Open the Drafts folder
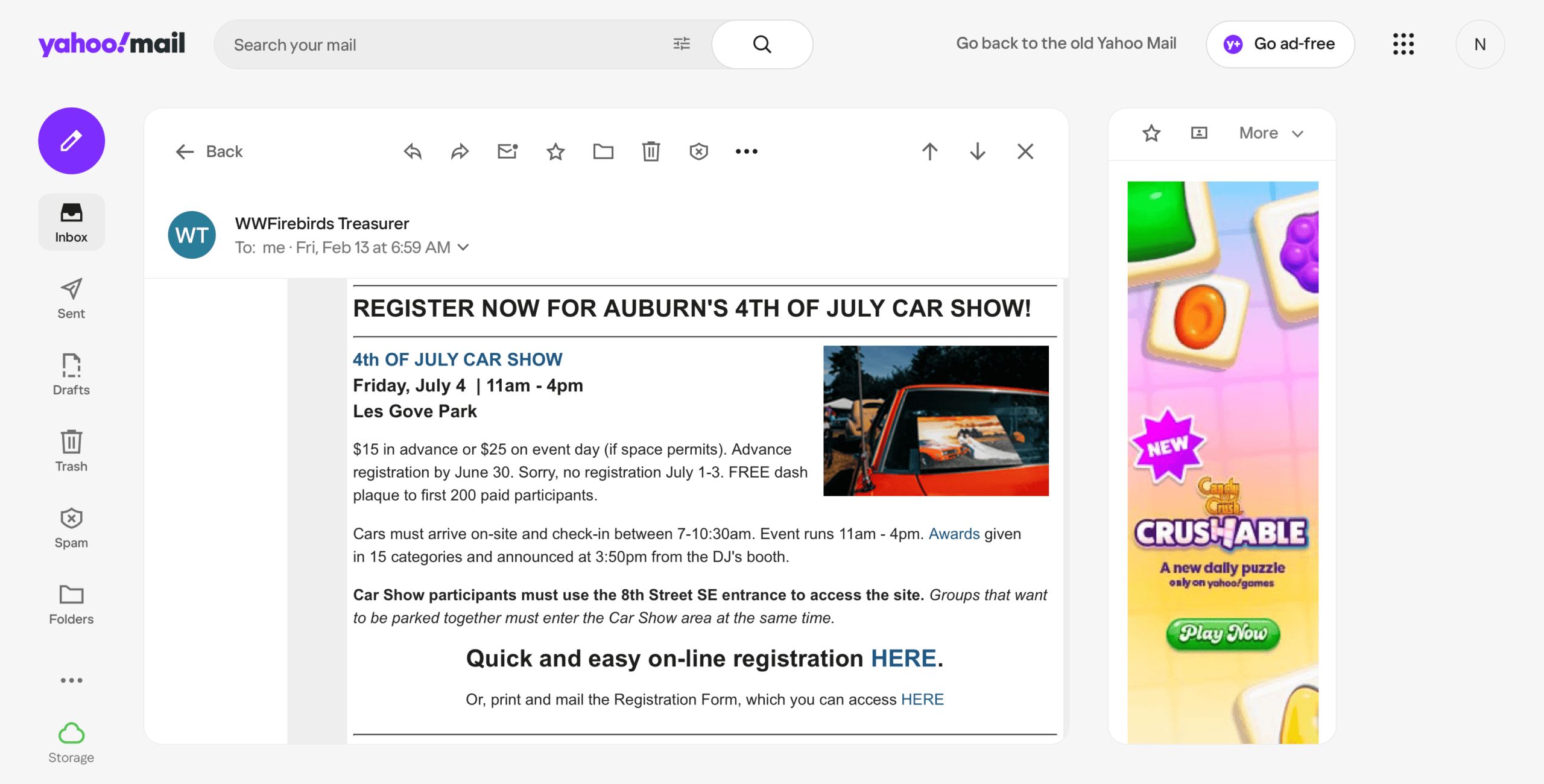1544x784 pixels. pos(71,374)
